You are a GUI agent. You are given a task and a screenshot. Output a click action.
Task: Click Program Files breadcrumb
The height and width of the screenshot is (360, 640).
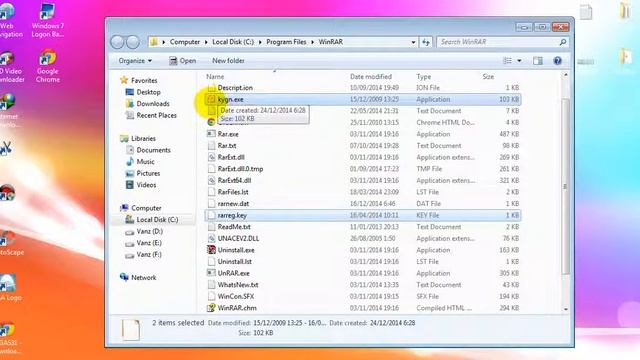[286, 42]
